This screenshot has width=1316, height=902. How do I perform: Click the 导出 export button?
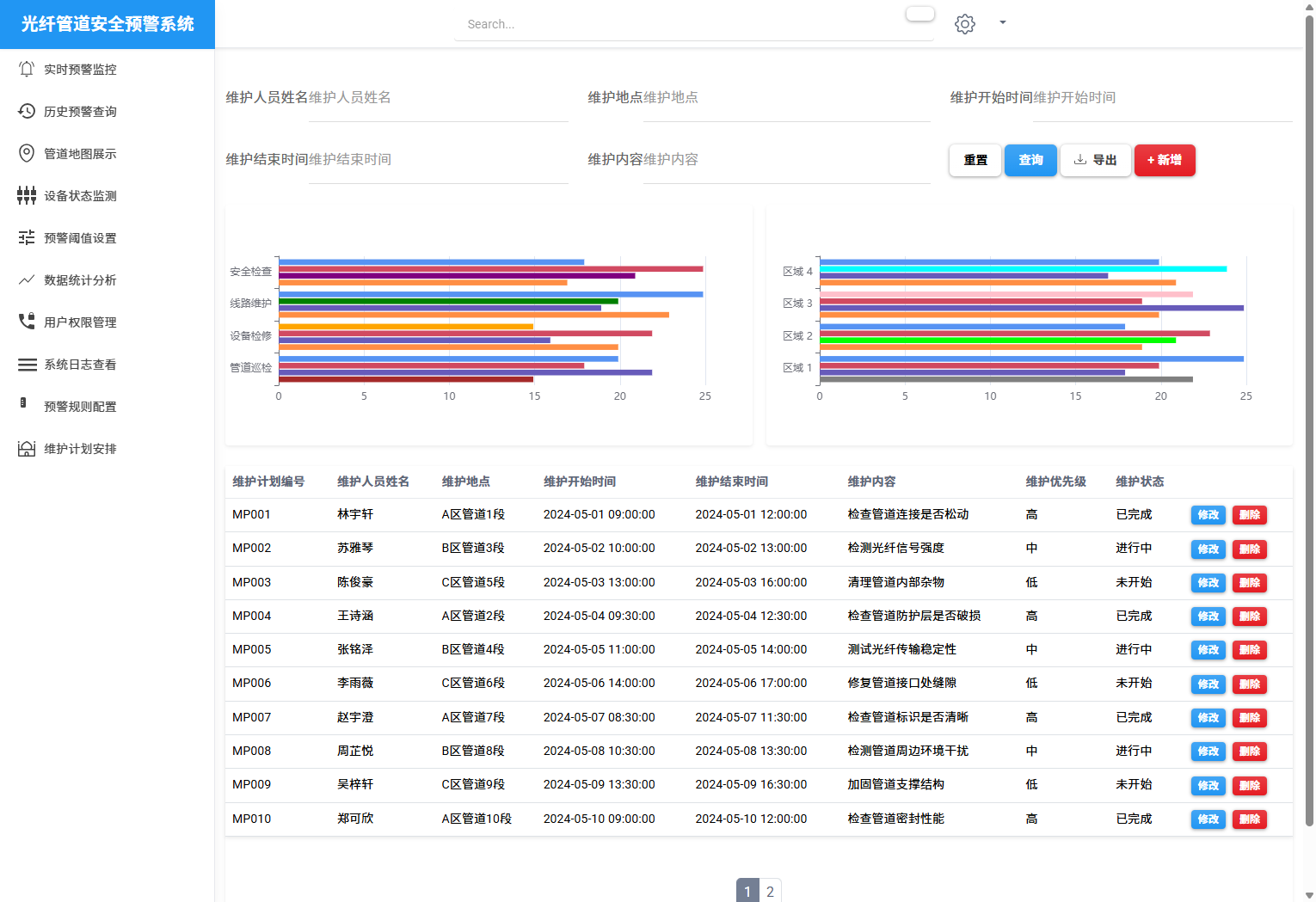1095,160
